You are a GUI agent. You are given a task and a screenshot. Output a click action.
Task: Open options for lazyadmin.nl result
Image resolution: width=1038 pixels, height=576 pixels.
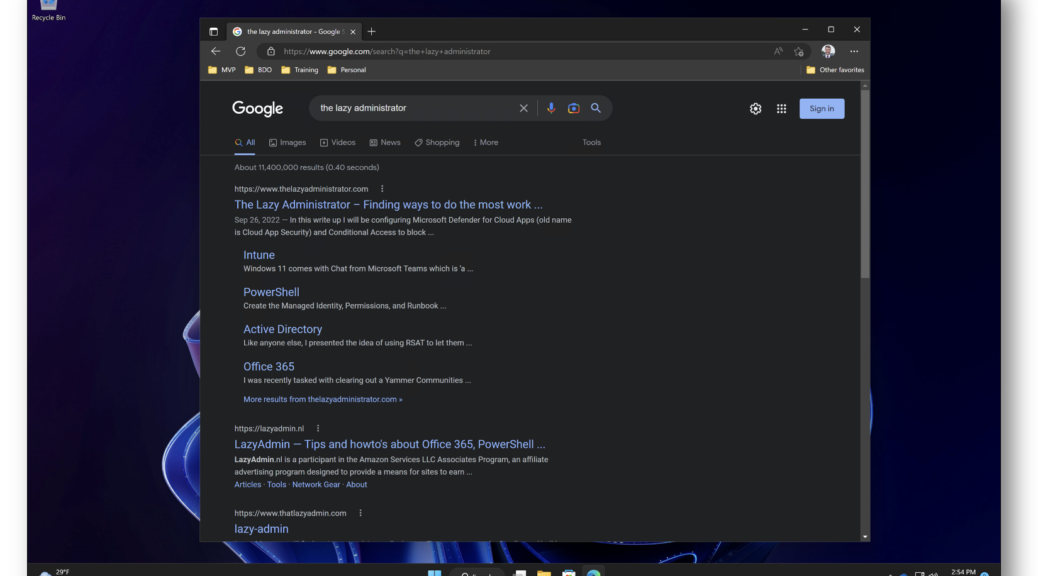pos(318,428)
